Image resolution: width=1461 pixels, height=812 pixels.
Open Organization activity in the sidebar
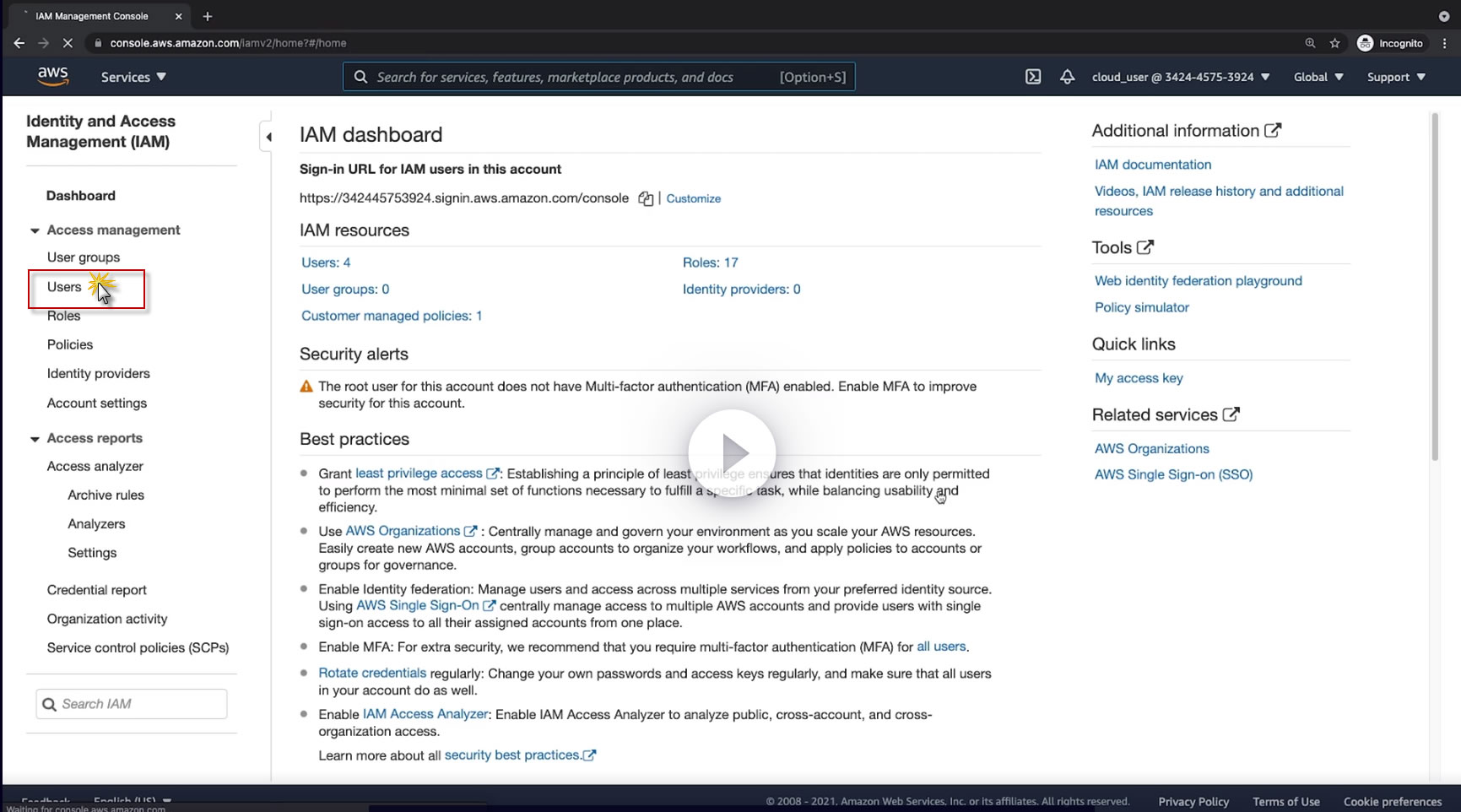tap(107, 619)
